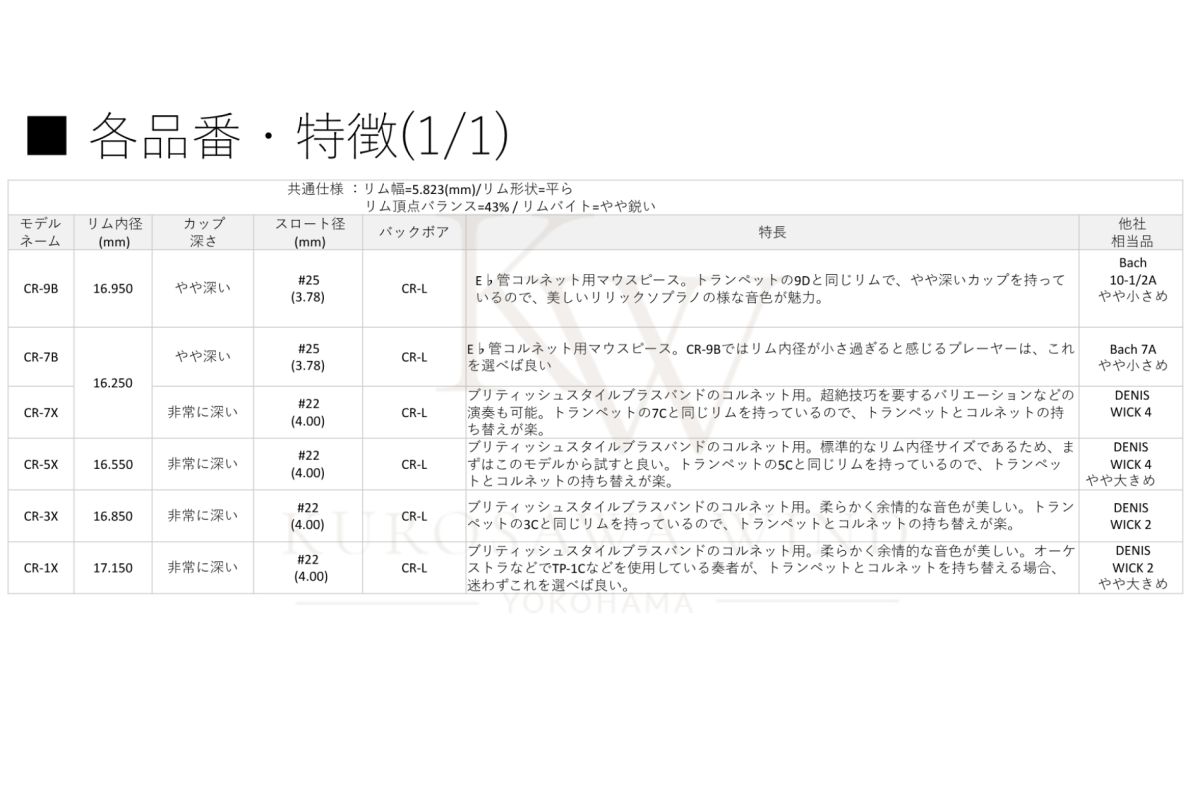Click the 16.950 rim diameter value
This screenshot has width=1200, height=800.
click(113, 288)
